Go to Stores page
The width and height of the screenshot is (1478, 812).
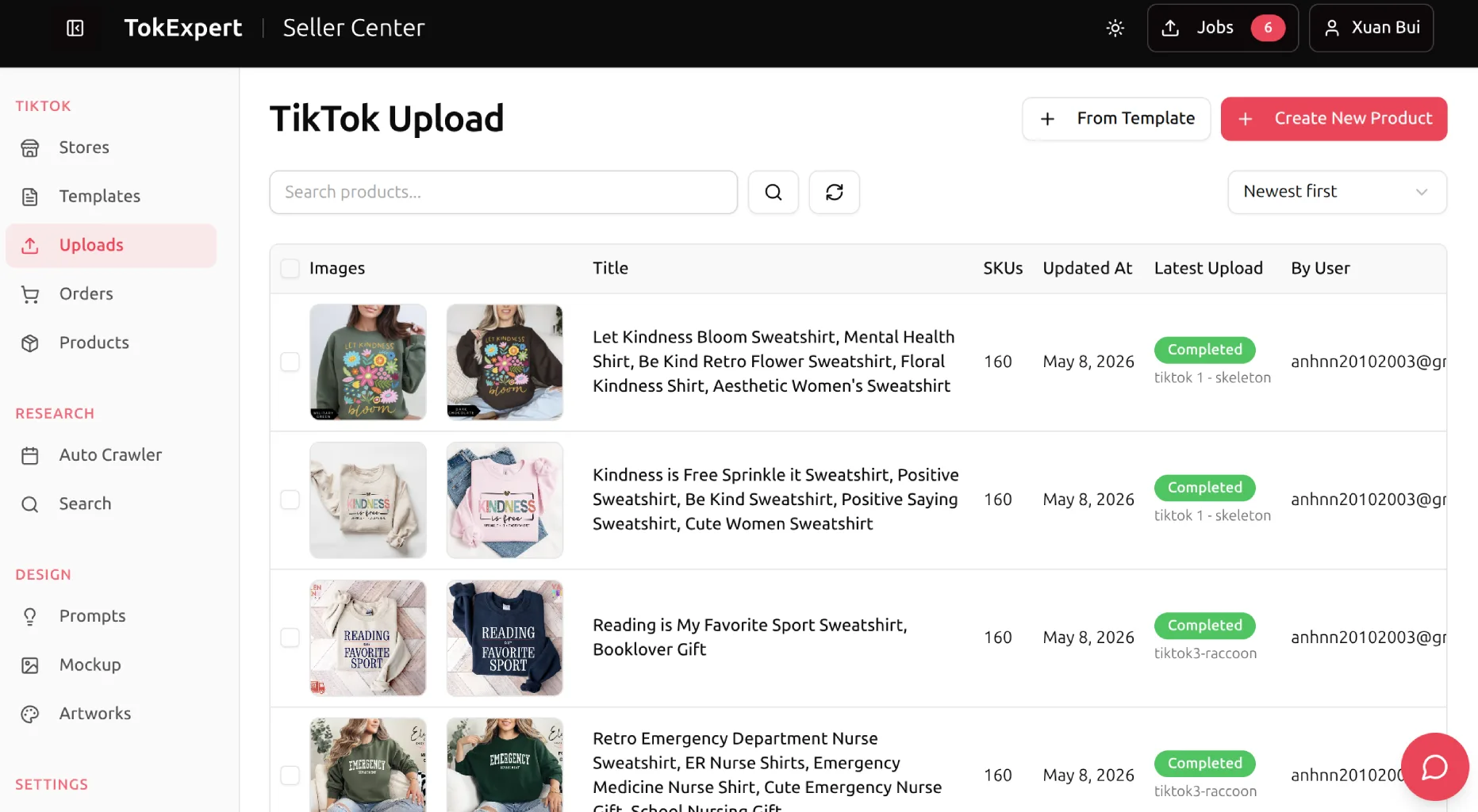click(x=111, y=147)
